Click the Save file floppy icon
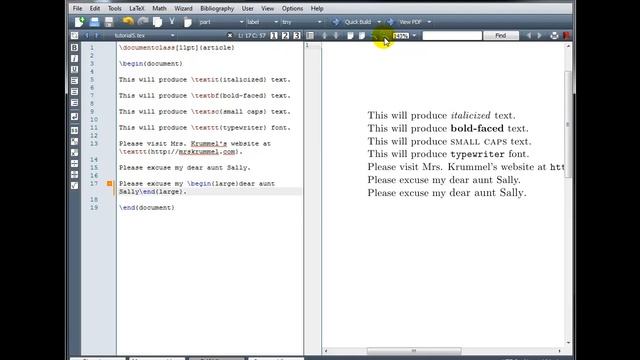 [x=109, y=22]
